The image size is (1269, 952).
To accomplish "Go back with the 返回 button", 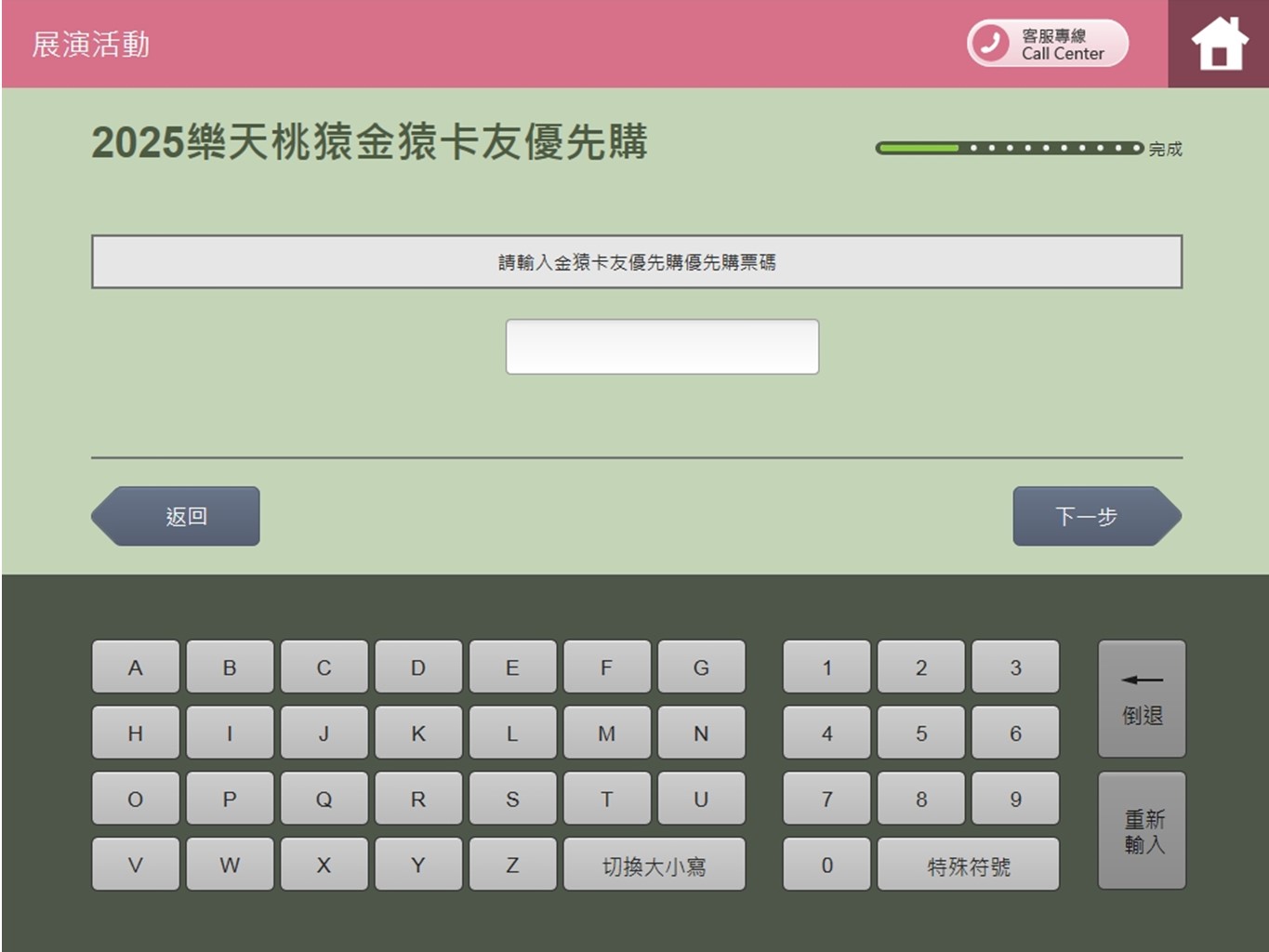I will (176, 516).
